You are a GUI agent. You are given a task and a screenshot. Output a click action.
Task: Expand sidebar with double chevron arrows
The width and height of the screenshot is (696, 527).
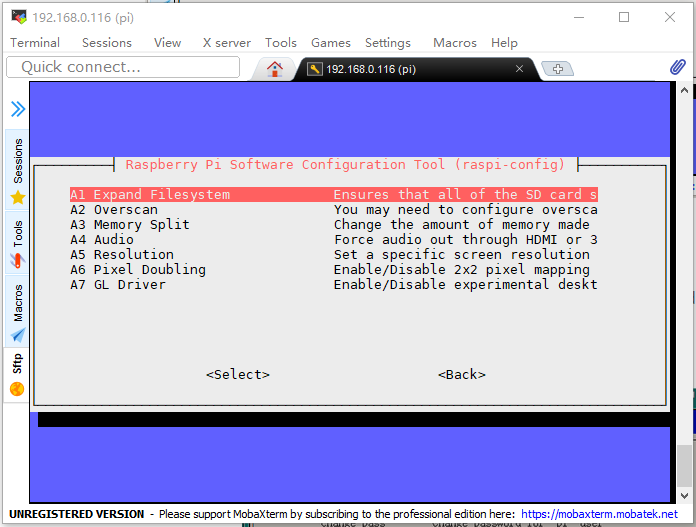pos(18,109)
